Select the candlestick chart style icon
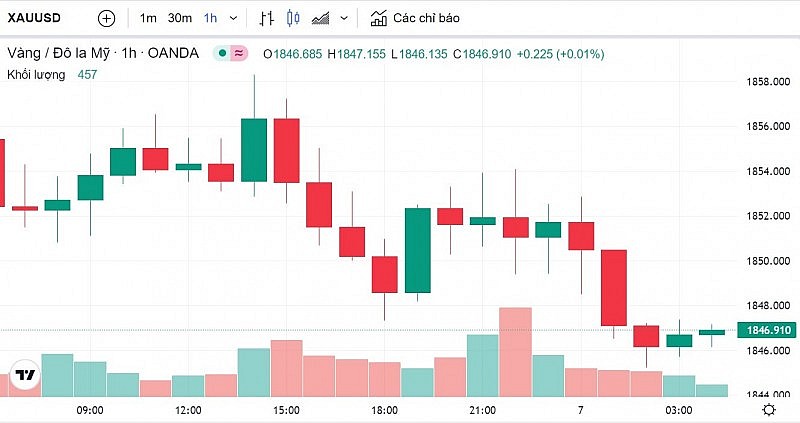Viewport: 800px width, 423px height. (x=293, y=18)
